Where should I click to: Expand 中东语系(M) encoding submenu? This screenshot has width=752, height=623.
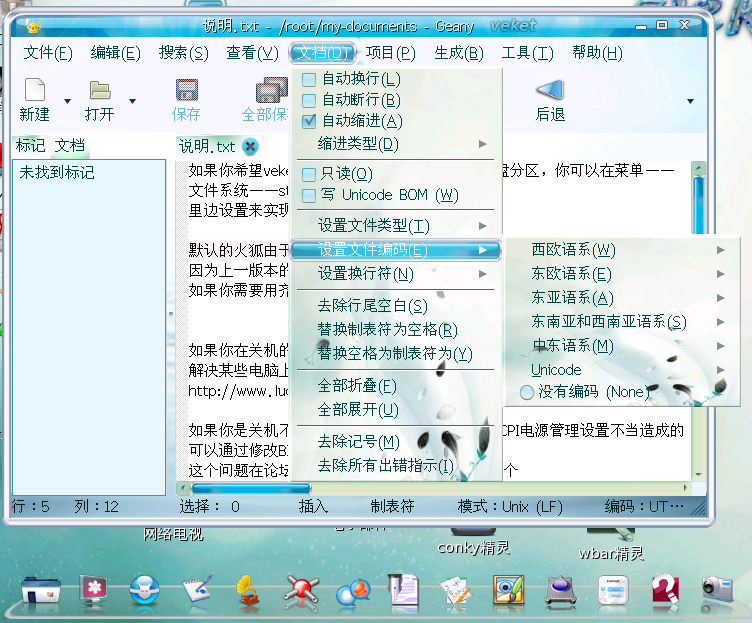pos(622,346)
